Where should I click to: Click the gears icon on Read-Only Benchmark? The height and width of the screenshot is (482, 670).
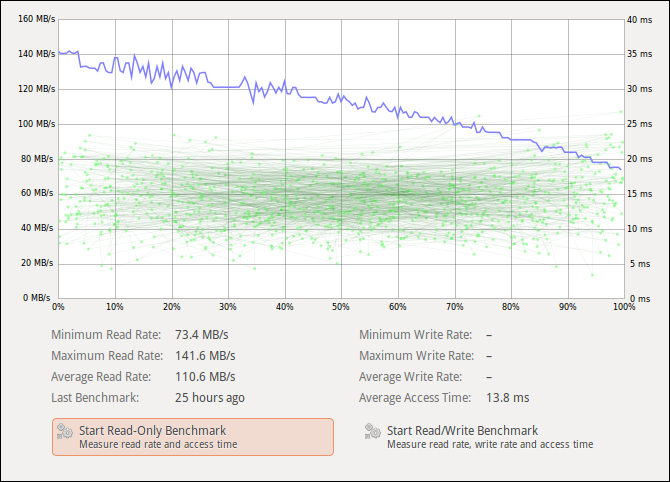click(65, 431)
